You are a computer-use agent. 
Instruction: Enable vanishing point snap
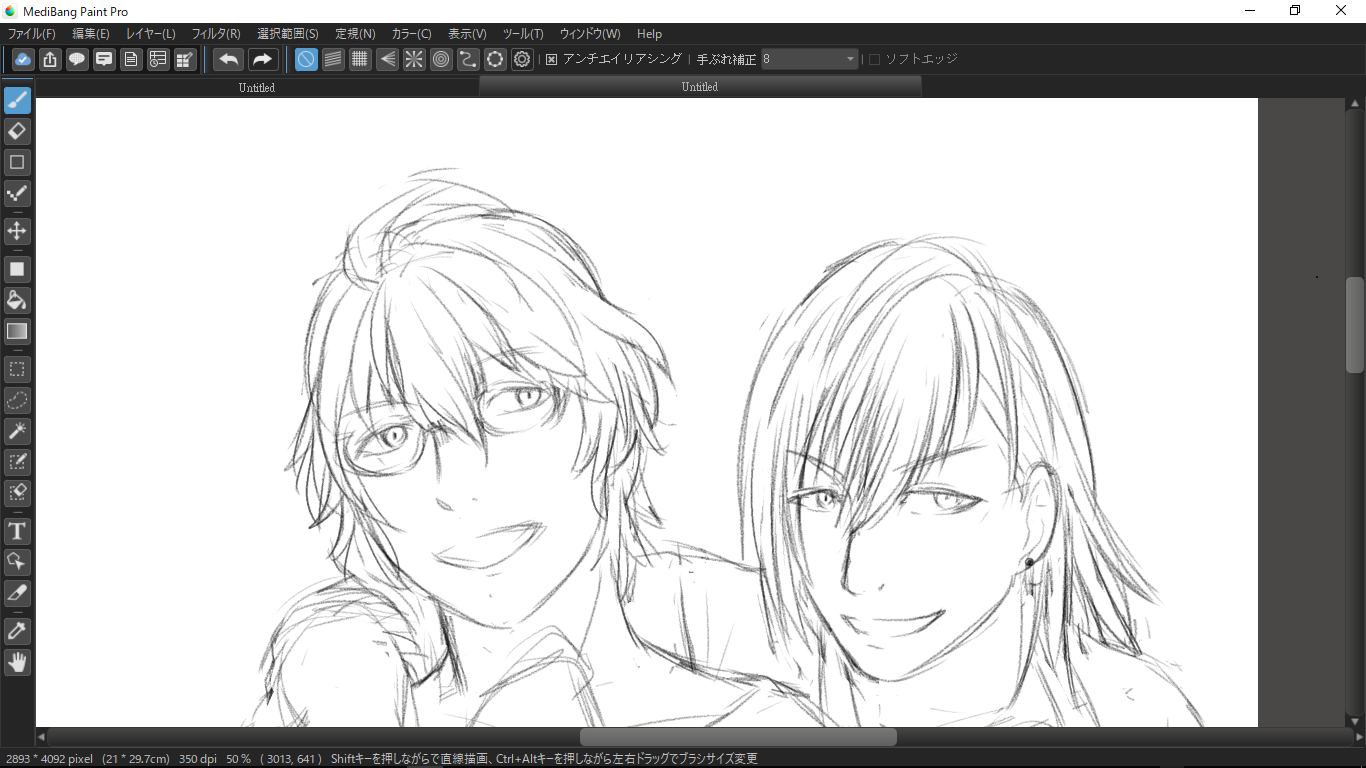click(387, 59)
